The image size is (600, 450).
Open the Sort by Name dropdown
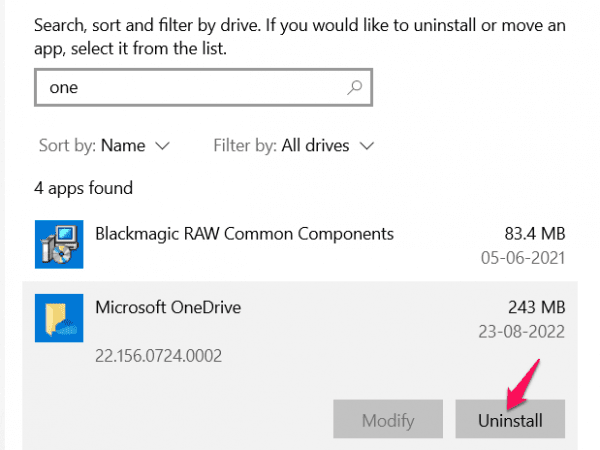tap(123, 145)
